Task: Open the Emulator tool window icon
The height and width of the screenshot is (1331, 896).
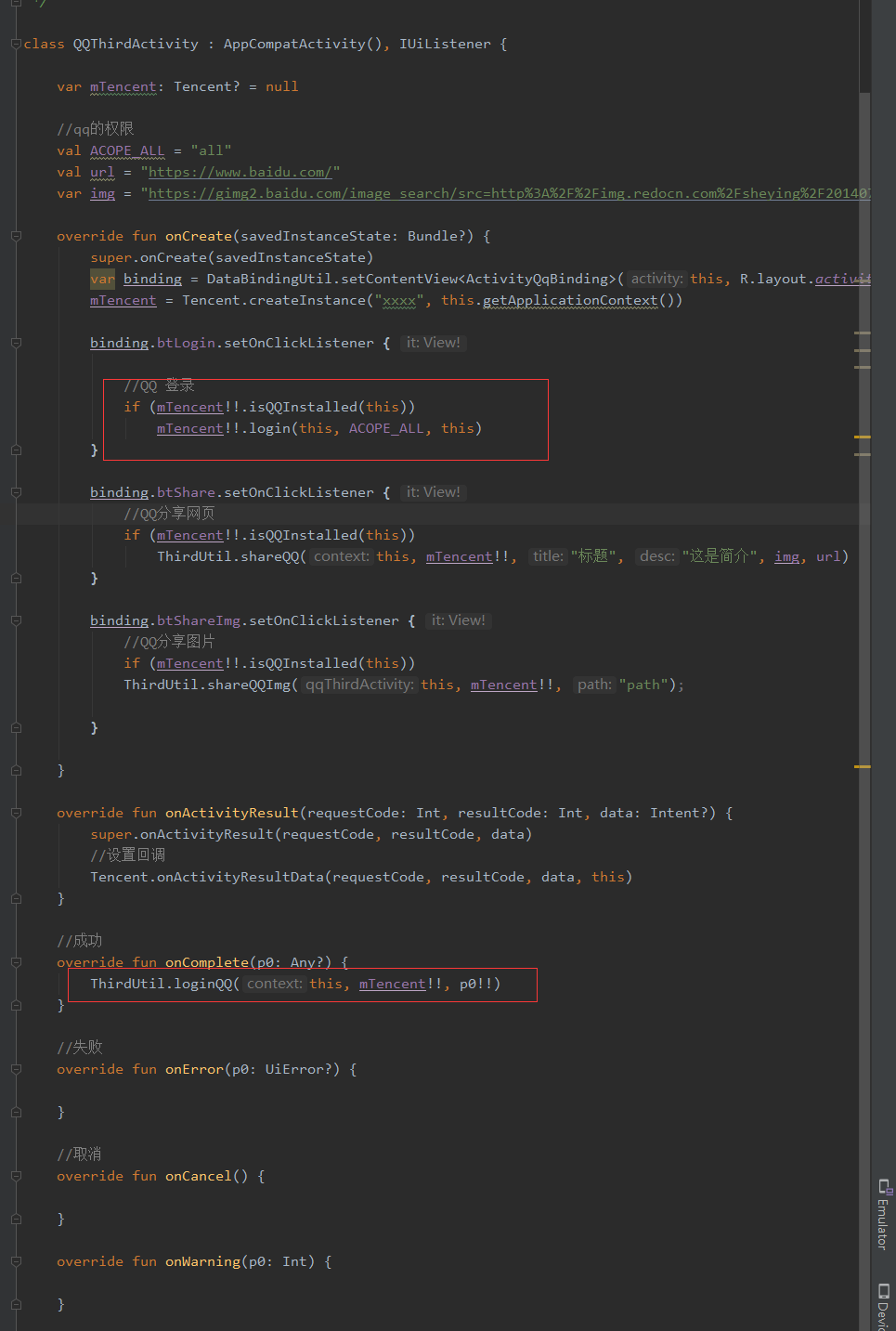Action: point(884,1186)
